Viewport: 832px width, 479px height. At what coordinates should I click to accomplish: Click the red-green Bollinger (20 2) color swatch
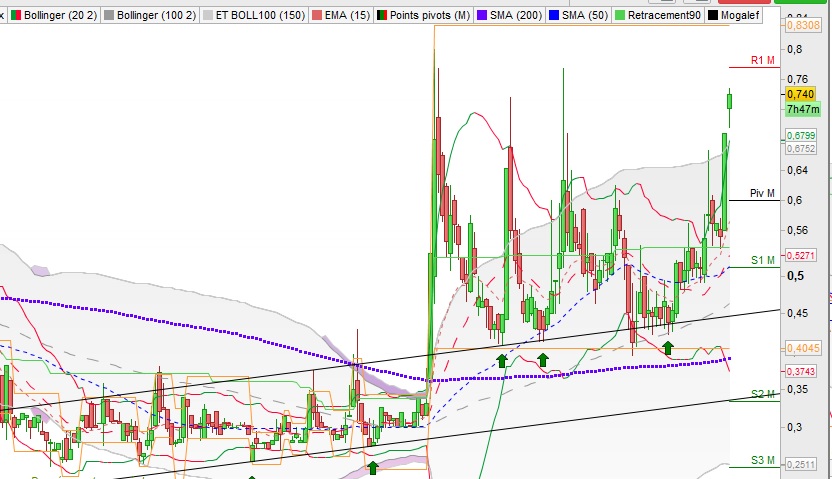click(16, 15)
